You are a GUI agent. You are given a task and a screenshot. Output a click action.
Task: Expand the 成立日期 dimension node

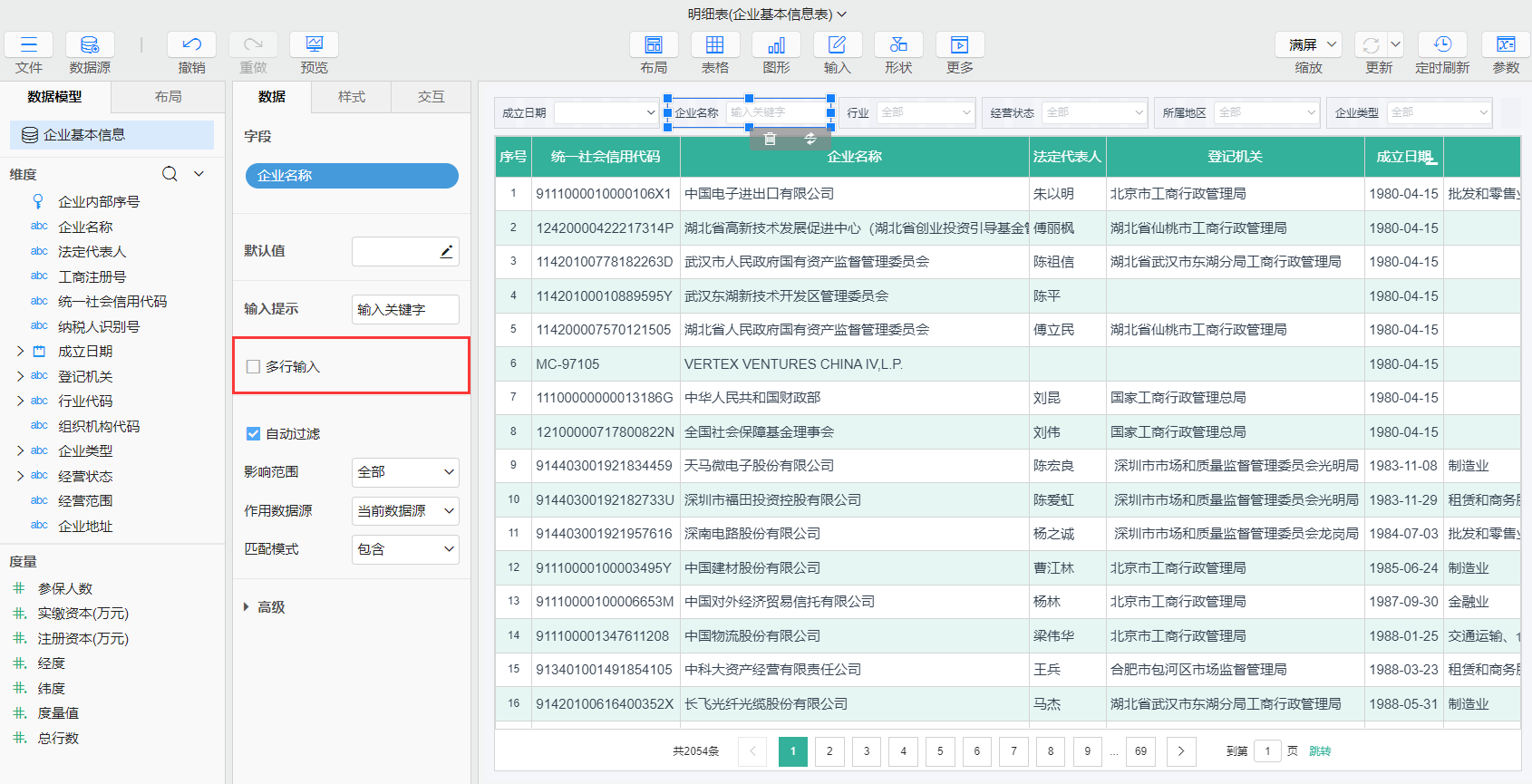pyautogui.click(x=20, y=352)
